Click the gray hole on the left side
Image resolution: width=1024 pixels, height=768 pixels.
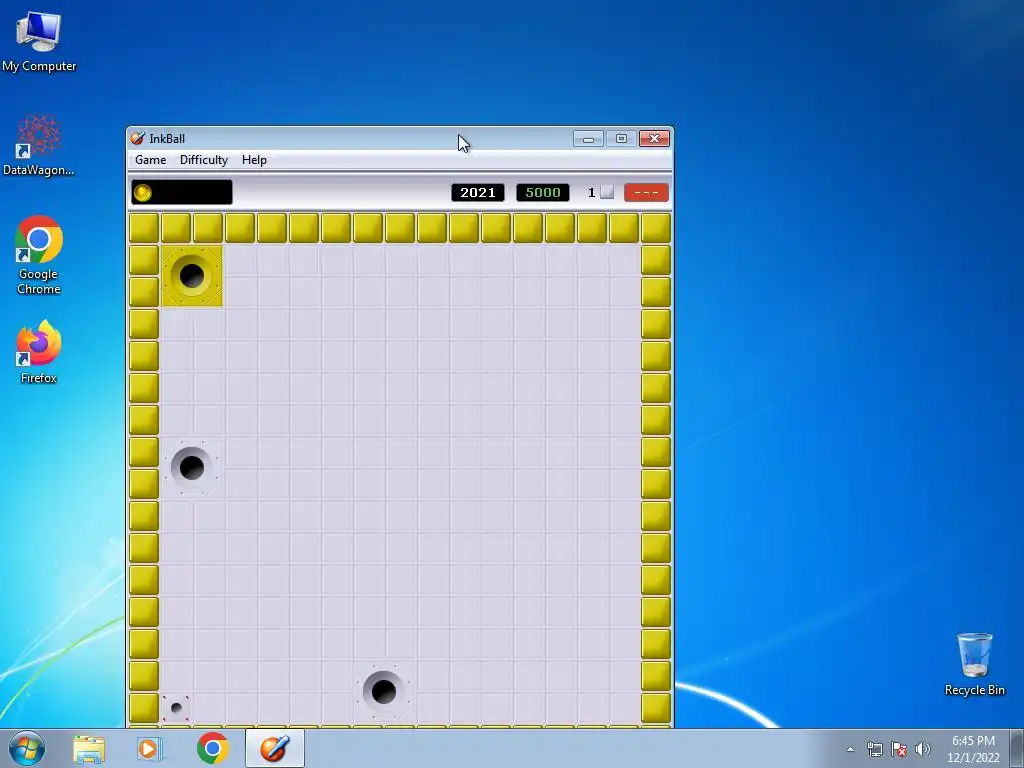click(x=191, y=467)
